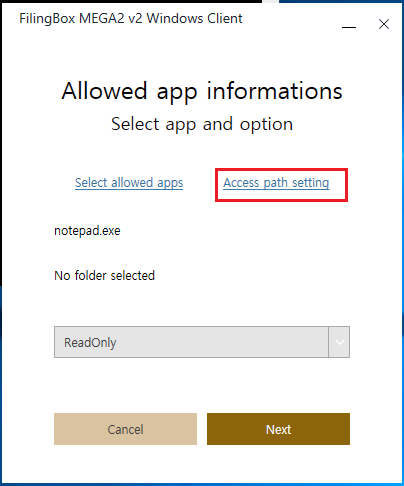This screenshot has width=404, height=486.
Task: Set the folder path via the red-boxed link
Action: click(276, 183)
